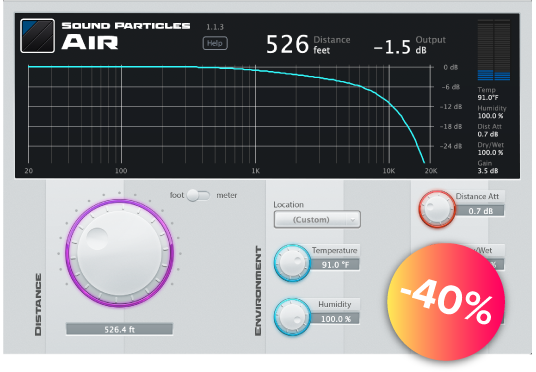
Task: Click the frequency response curve graph
Action: [229, 114]
